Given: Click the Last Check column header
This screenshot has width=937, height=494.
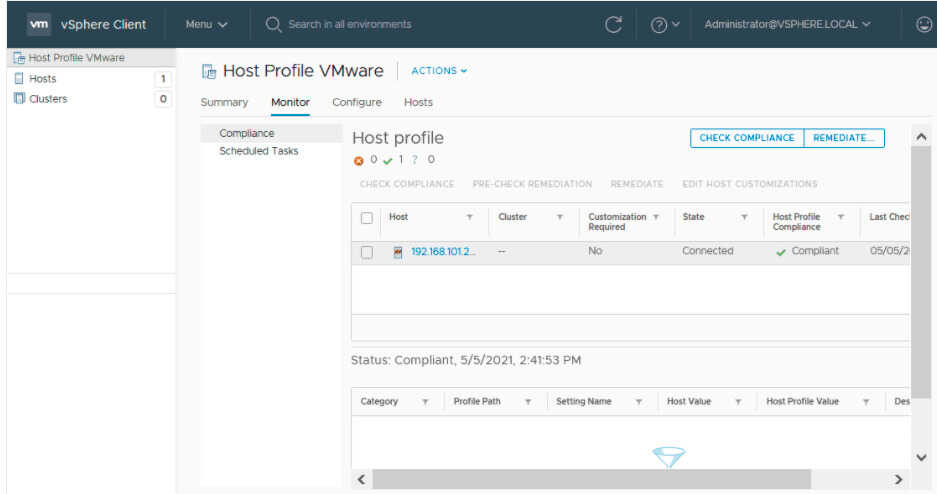Looking at the screenshot, I should coord(889,217).
